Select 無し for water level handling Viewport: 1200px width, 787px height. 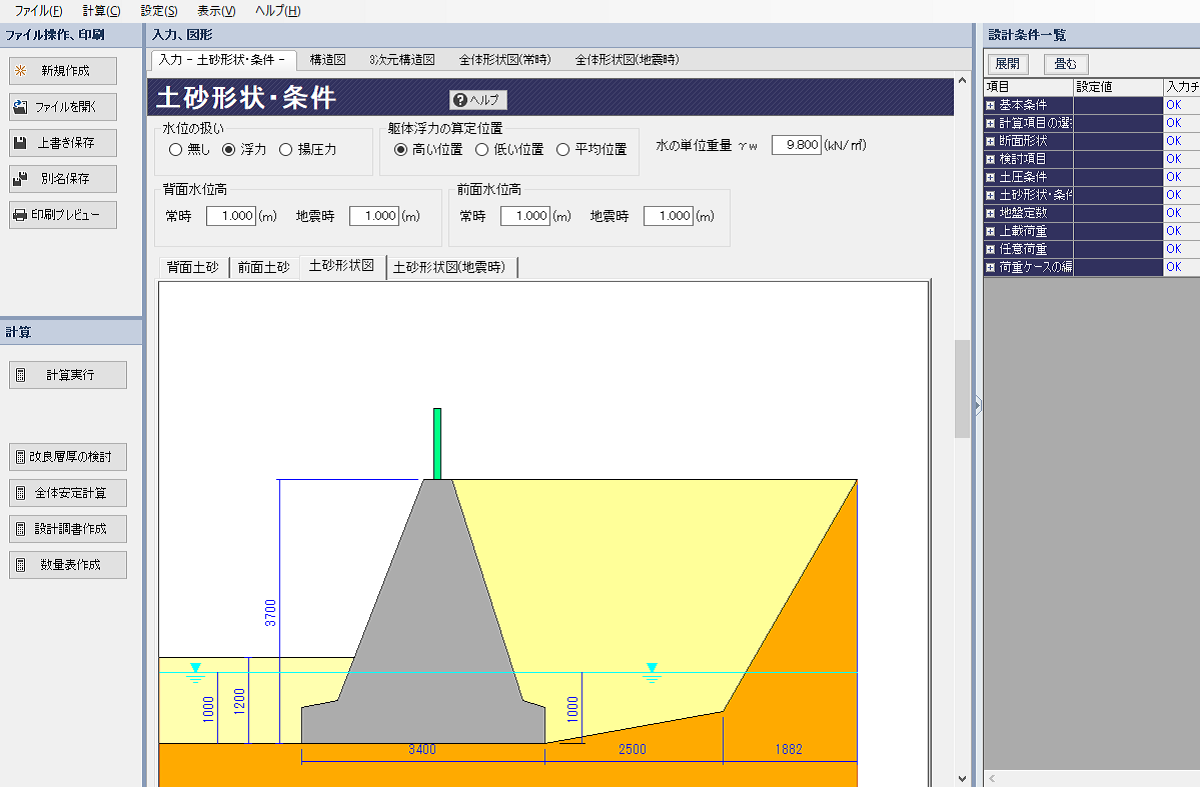(176, 150)
